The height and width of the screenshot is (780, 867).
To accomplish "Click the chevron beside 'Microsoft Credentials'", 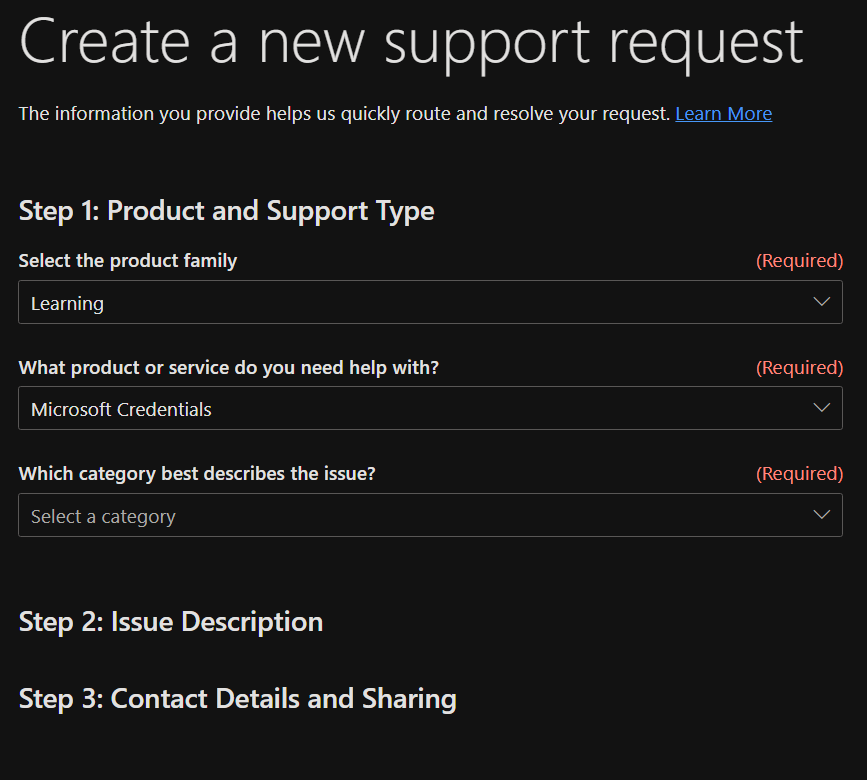I will tap(821, 408).
